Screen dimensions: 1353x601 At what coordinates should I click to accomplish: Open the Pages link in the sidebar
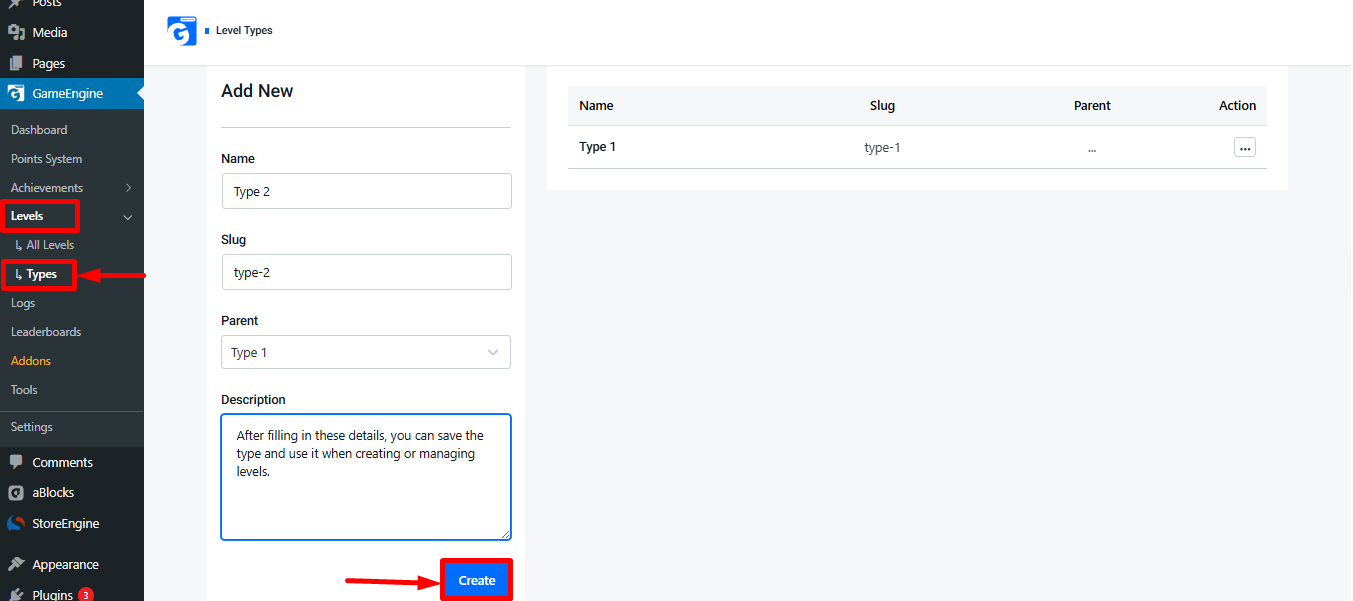point(49,63)
